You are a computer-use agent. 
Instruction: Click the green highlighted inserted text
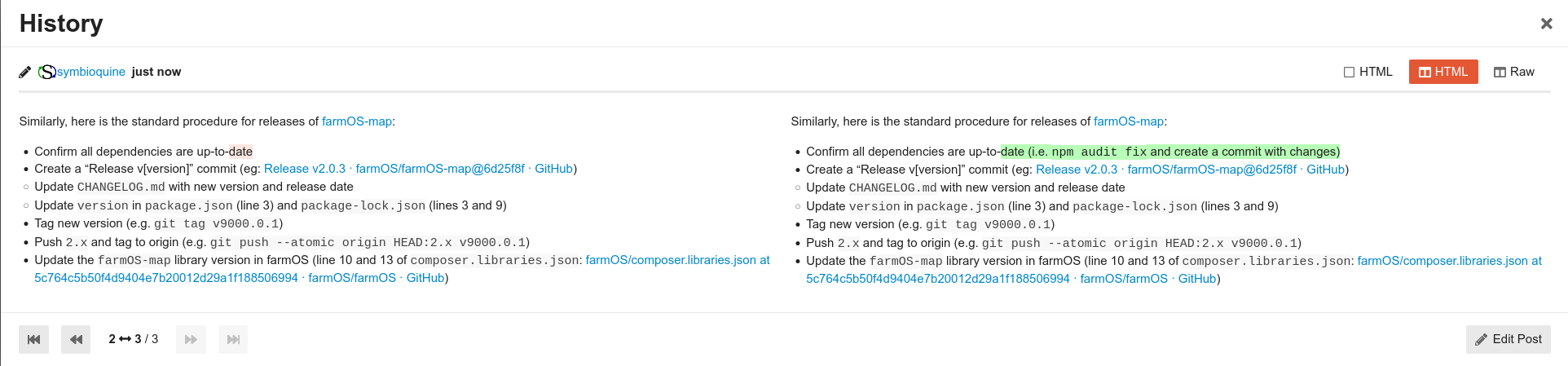1170,152
